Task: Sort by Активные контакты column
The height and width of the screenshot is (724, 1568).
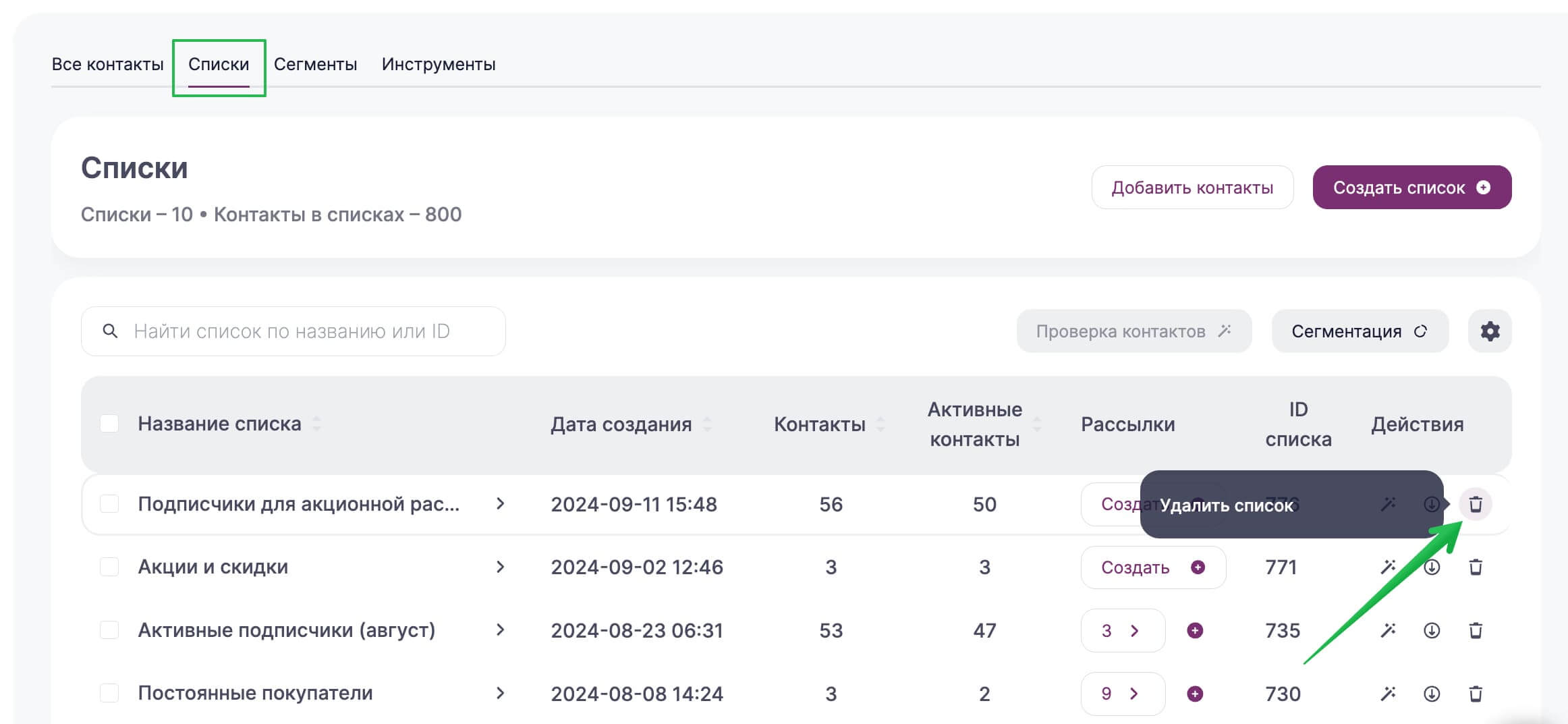Action: [1037, 424]
